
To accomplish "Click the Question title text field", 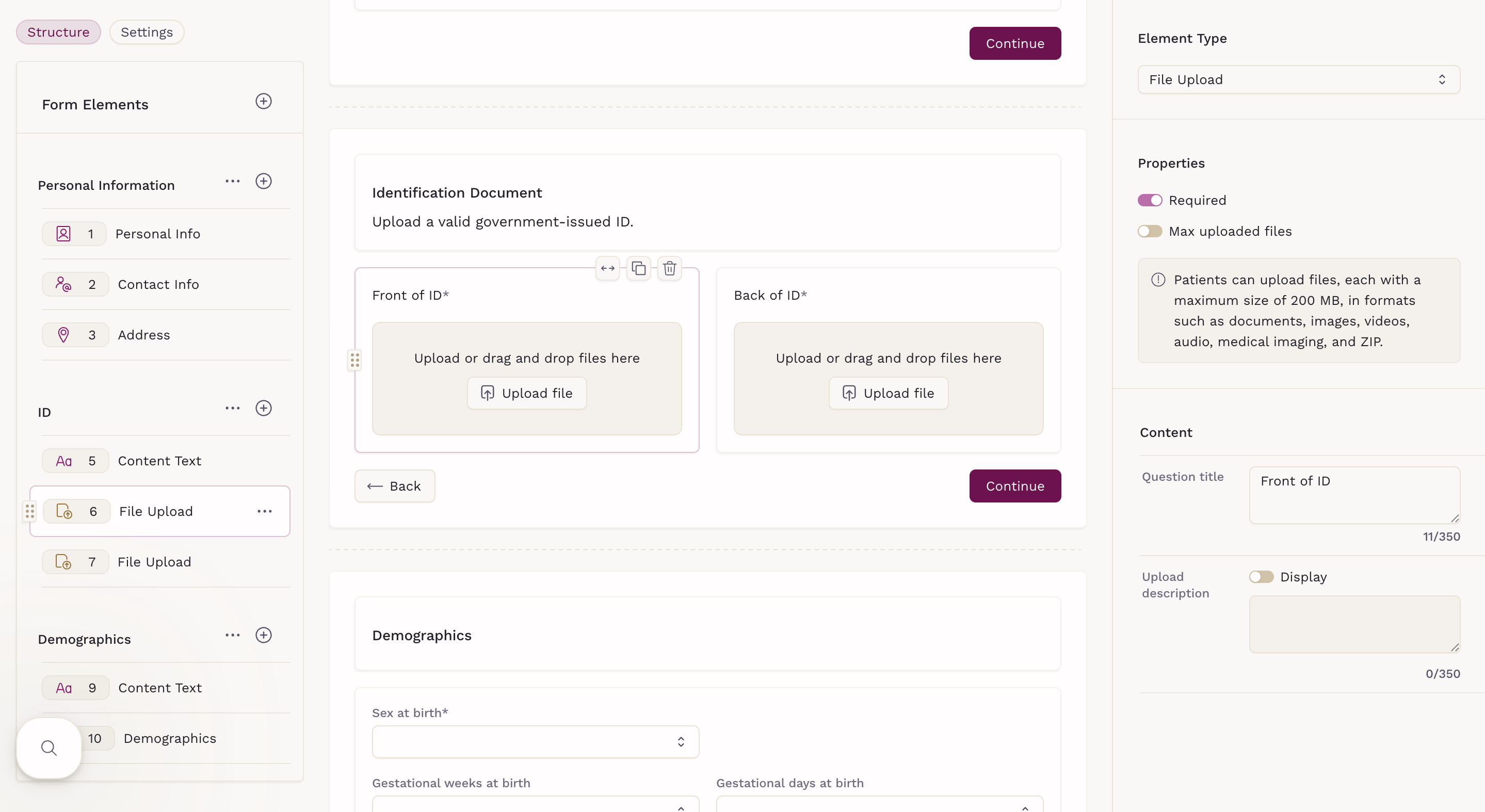I will point(1353,495).
